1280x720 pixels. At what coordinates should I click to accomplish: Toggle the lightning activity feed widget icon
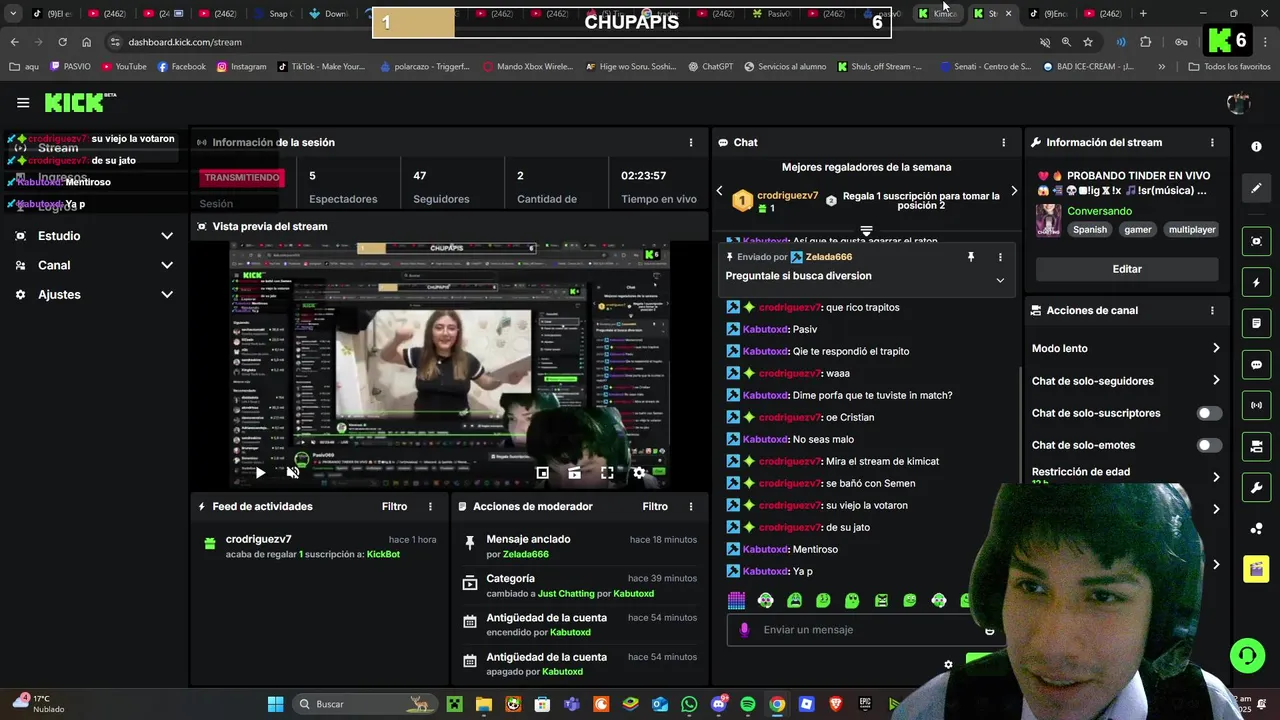coord(1257,283)
